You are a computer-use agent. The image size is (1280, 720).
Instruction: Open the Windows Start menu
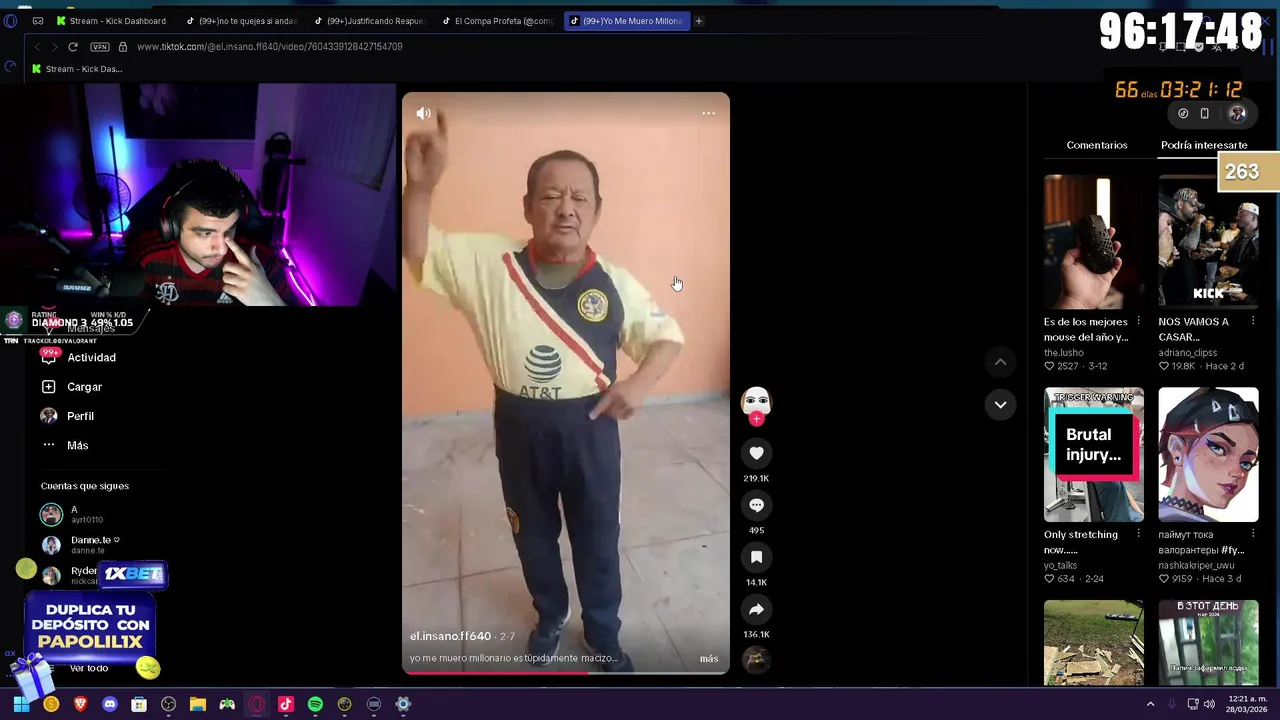[21, 704]
